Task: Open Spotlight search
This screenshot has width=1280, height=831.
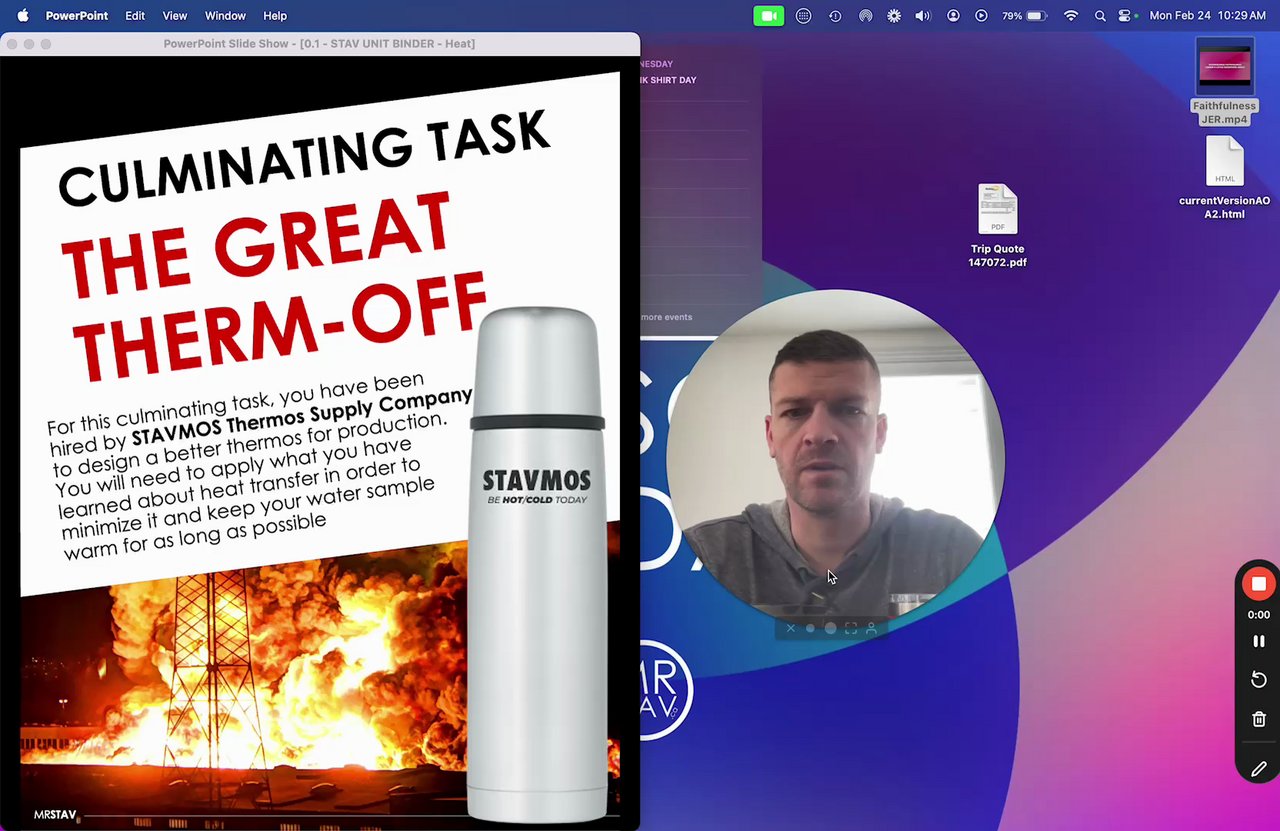Action: click(1100, 16)
